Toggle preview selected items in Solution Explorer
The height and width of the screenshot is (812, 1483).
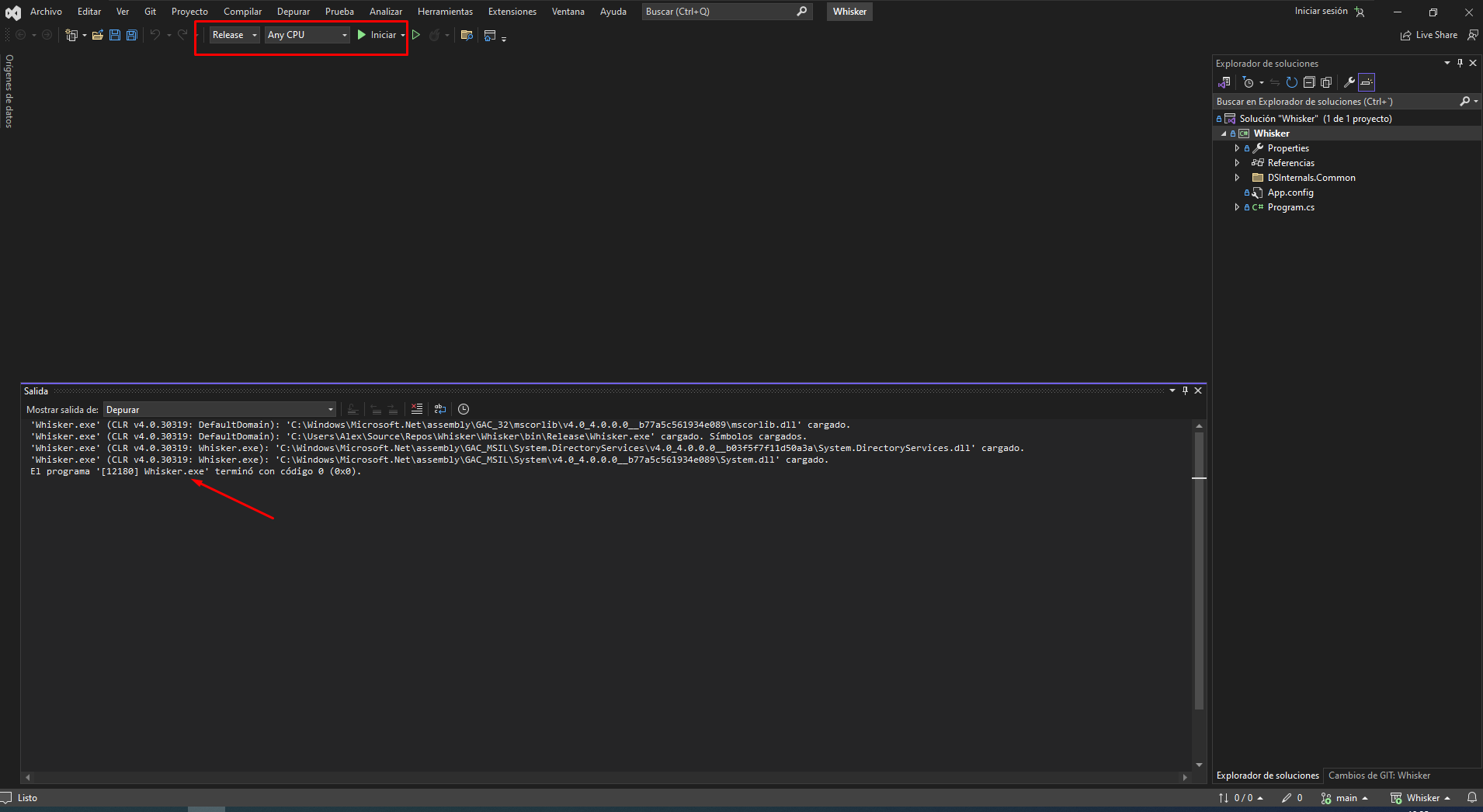click(x=1367, y=82)
